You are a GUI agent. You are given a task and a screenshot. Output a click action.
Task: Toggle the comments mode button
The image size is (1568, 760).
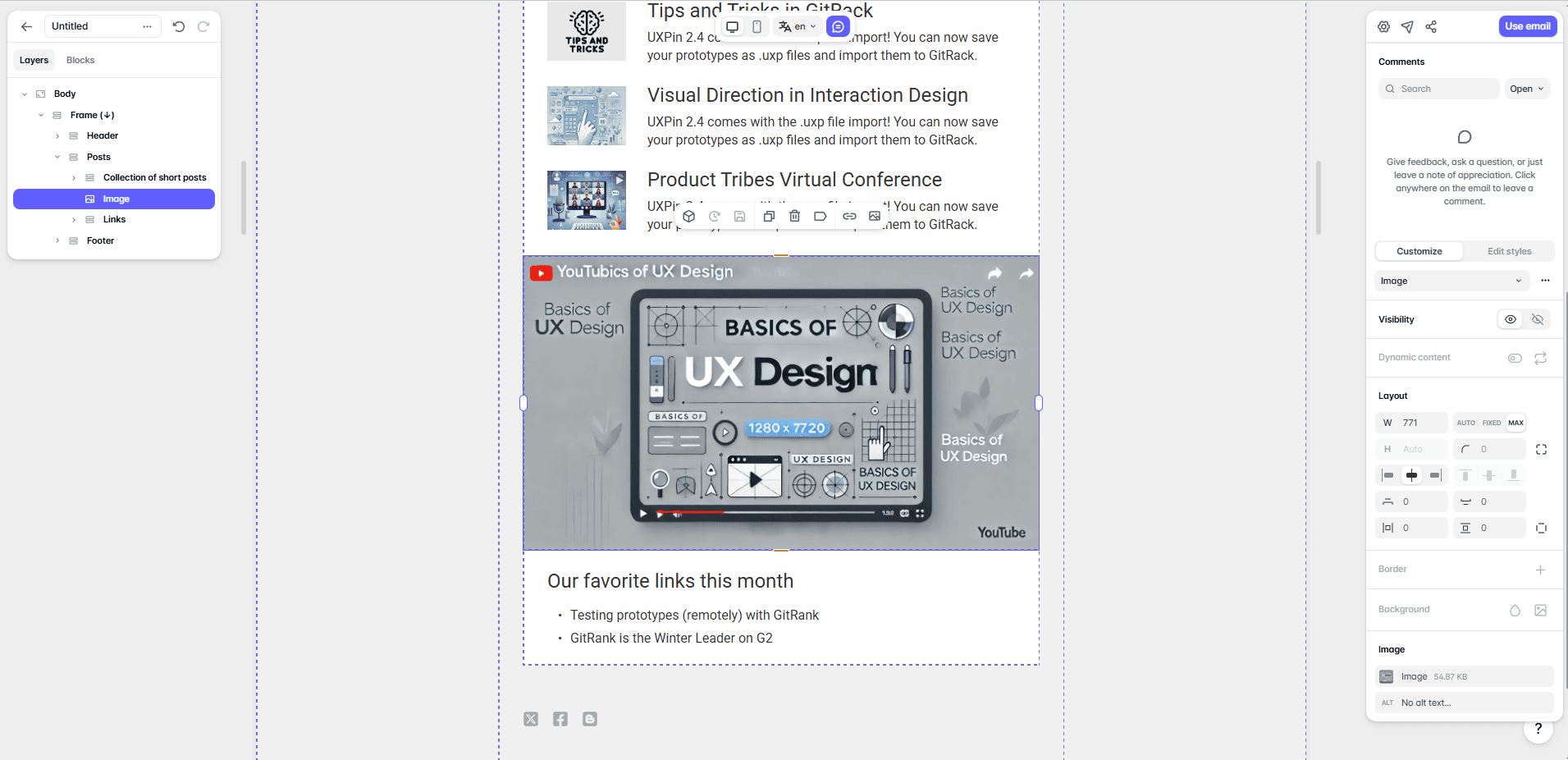[x=838, y=27]
